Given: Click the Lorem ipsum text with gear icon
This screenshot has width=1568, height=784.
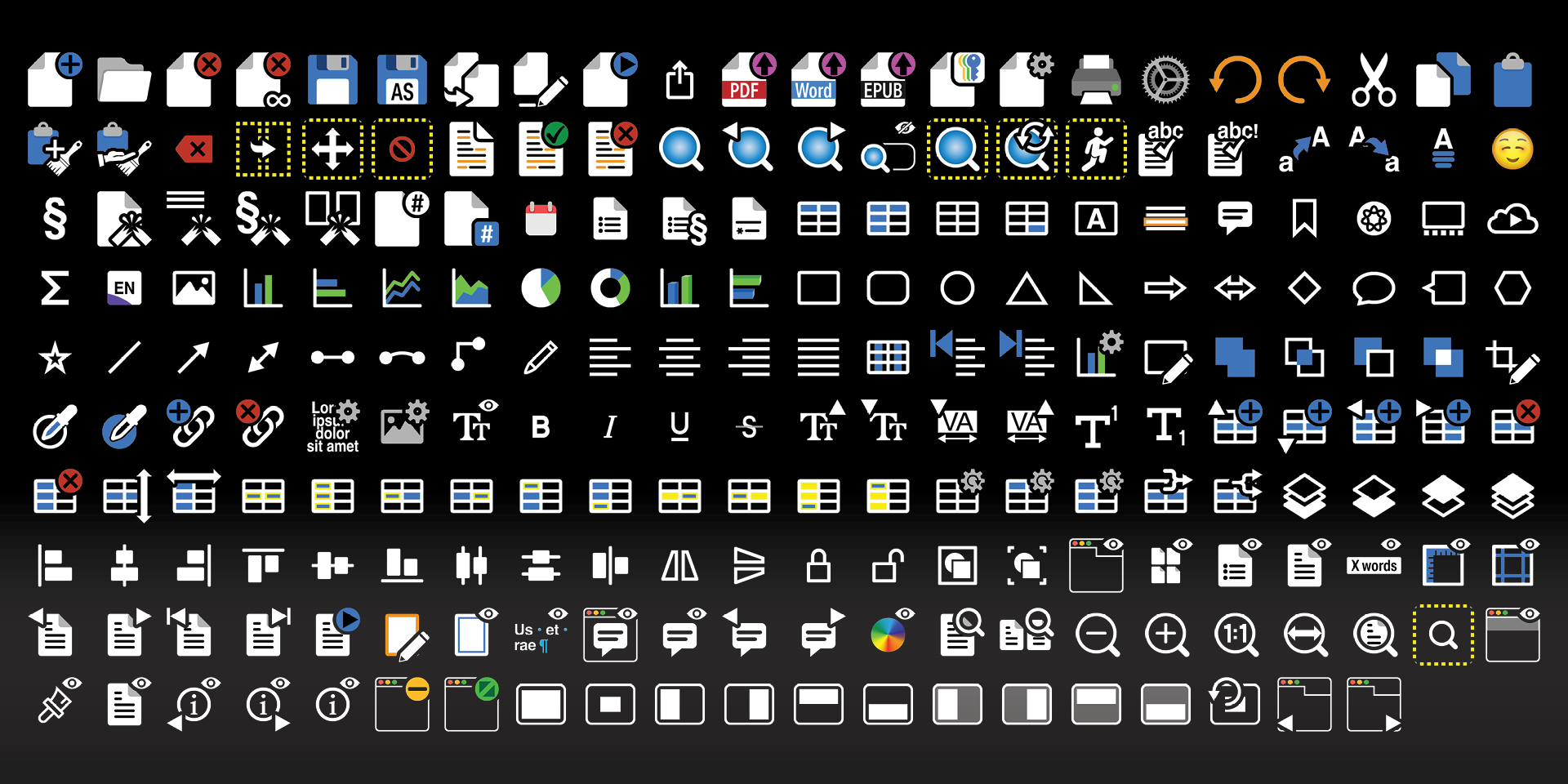Looking at the screenshot, I should click(332, 426).
